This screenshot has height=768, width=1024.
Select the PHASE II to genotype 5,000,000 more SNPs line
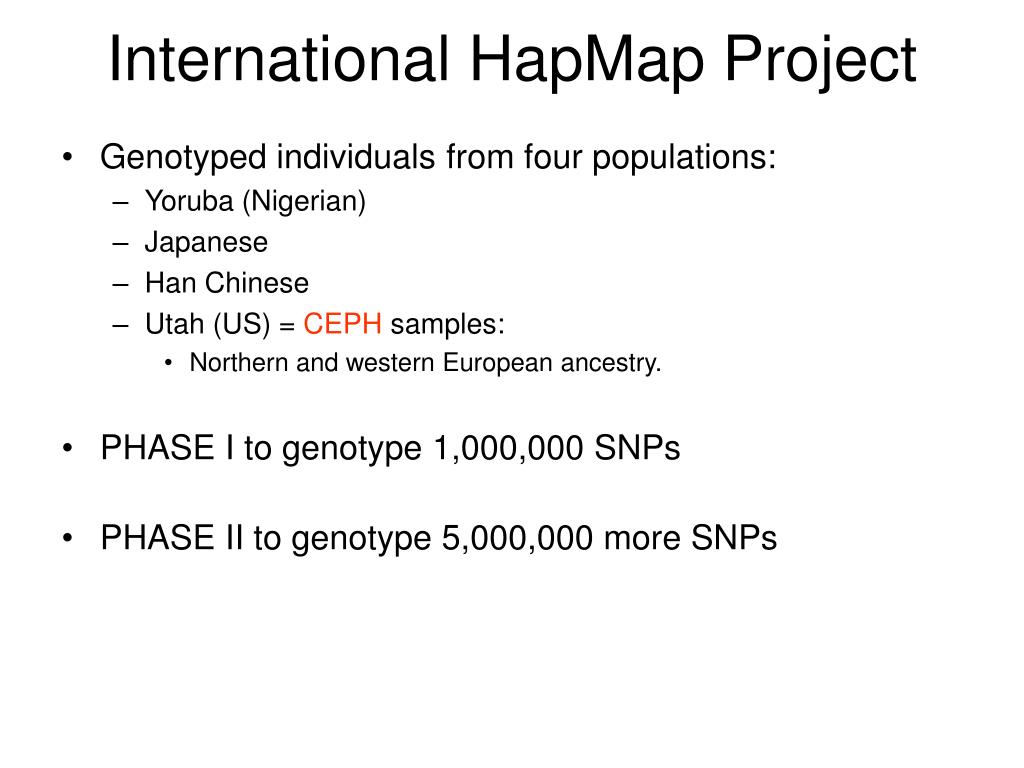pos(438,539)
